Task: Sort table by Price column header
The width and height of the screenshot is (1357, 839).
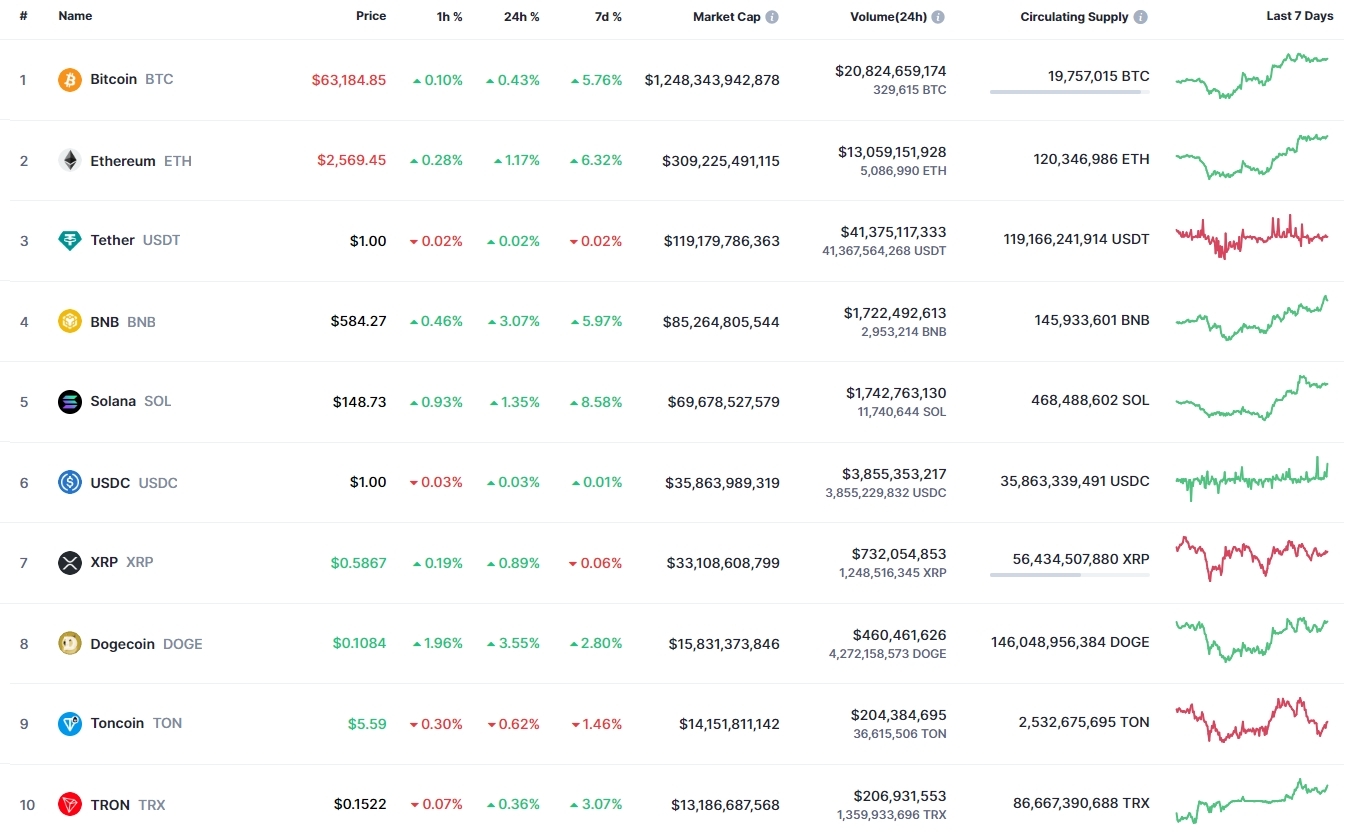Action: (370, 17)
